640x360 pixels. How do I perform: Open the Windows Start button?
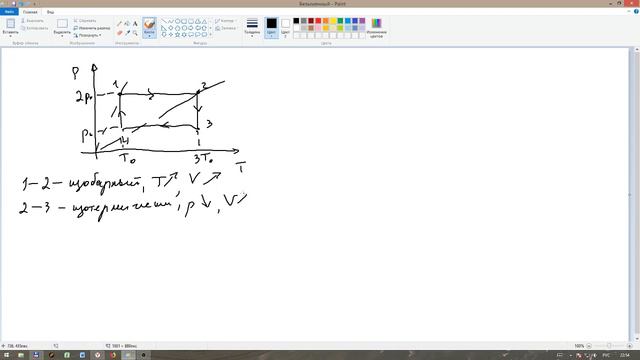click(x=7, y=355)
